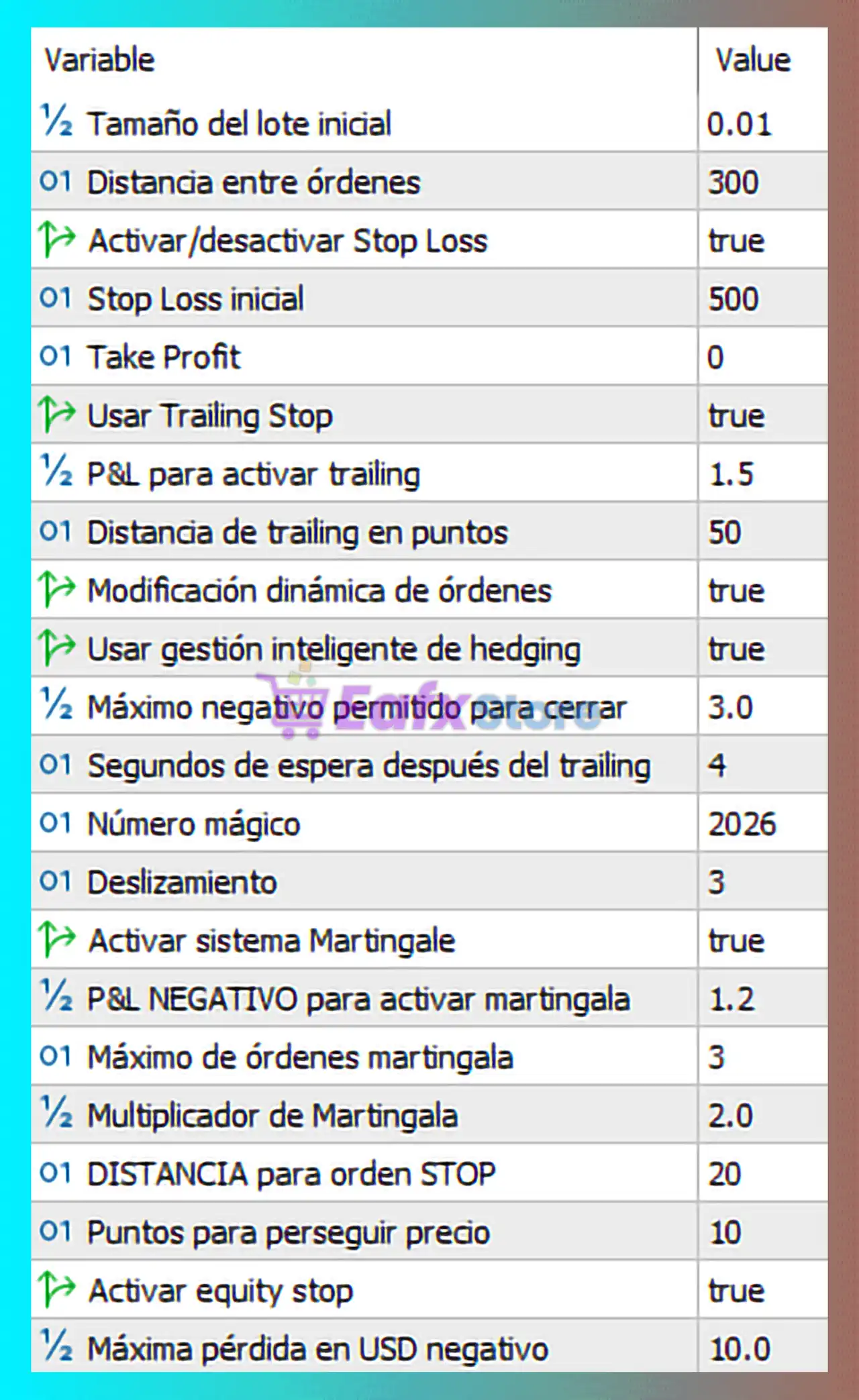Click the Máxima pérdida en USD value 10.0

point(740,1348)
